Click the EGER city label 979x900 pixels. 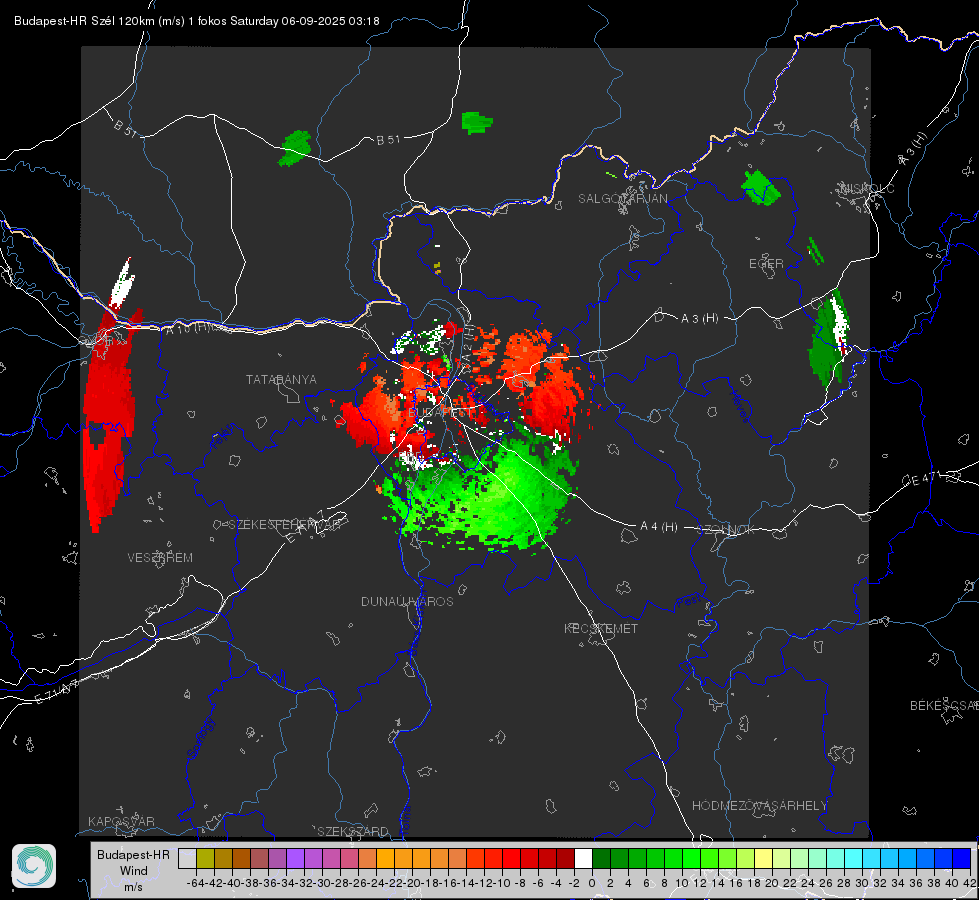(x=766, y=264)
